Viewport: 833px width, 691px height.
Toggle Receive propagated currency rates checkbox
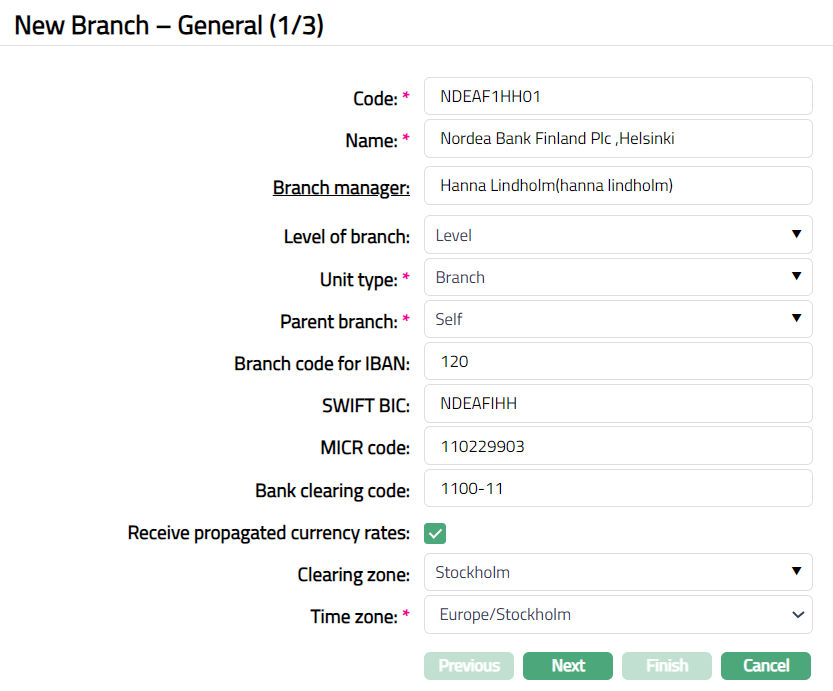pos(435,533)
